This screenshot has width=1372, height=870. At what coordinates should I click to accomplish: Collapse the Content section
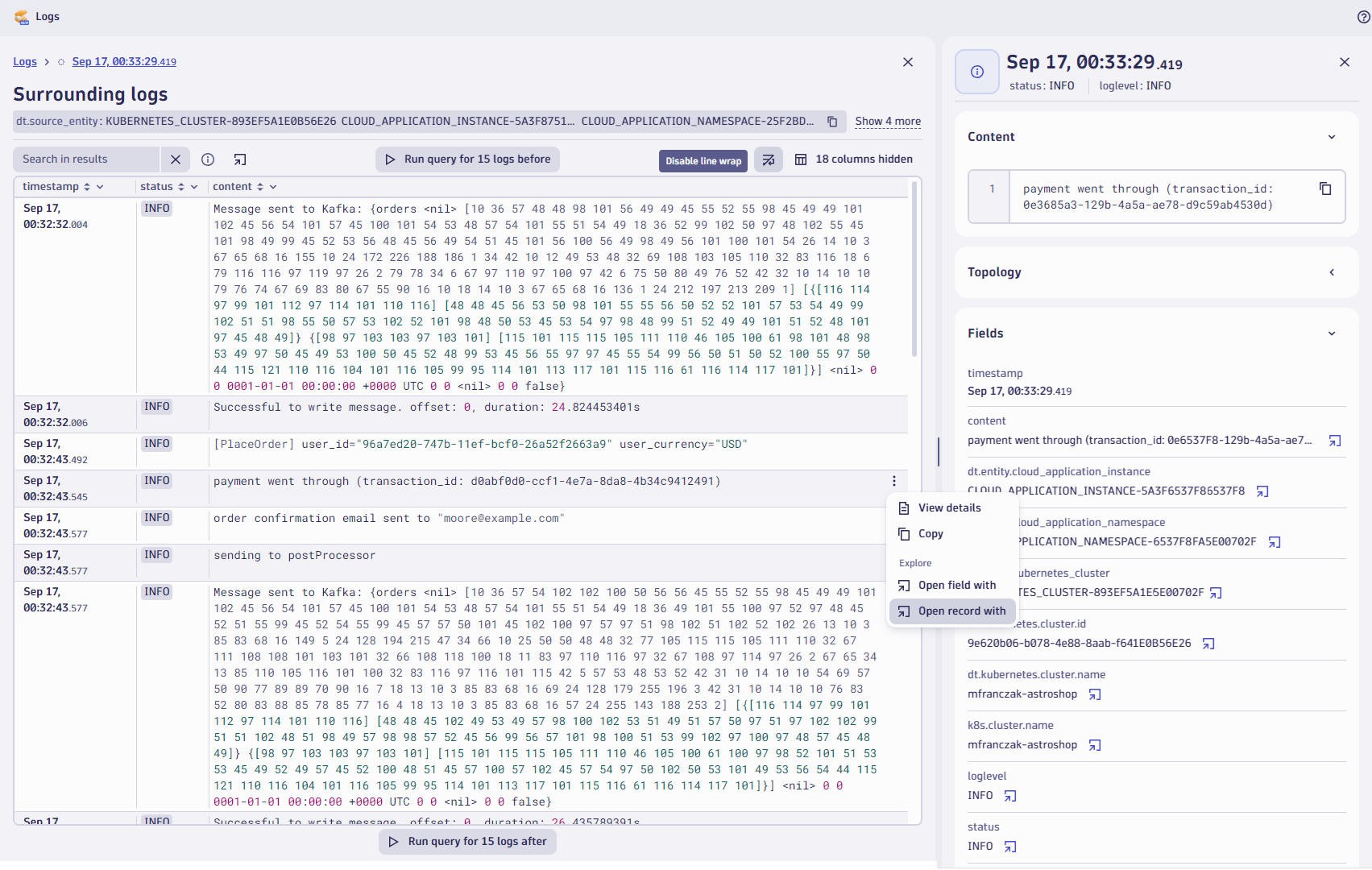[x=1332, y=137]
